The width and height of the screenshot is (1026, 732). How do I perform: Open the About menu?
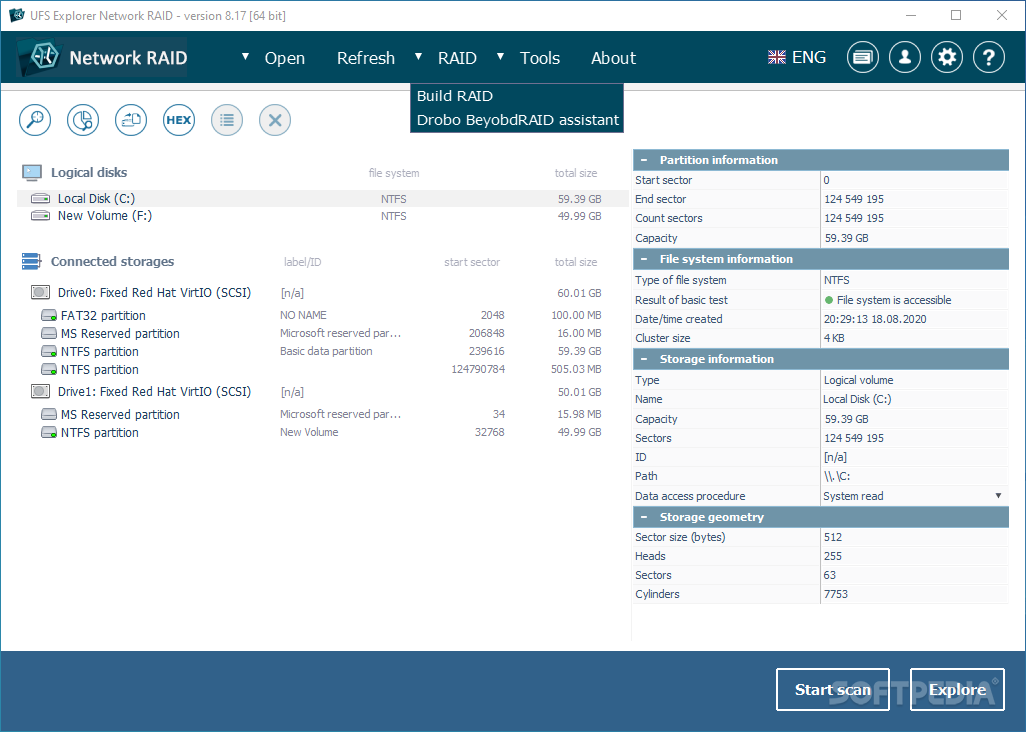613,58
